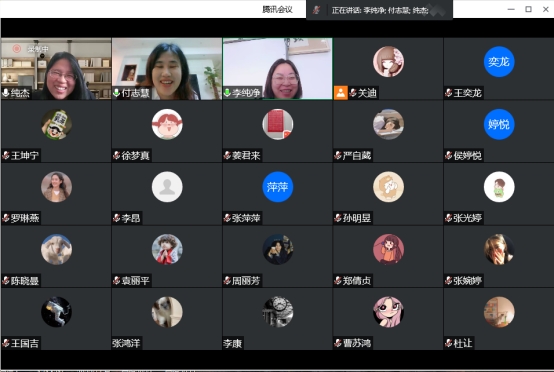Viewport: 554px width, 372px height.
Task: Click the orange host badge next to 关迪
Action: click(341, 93)
